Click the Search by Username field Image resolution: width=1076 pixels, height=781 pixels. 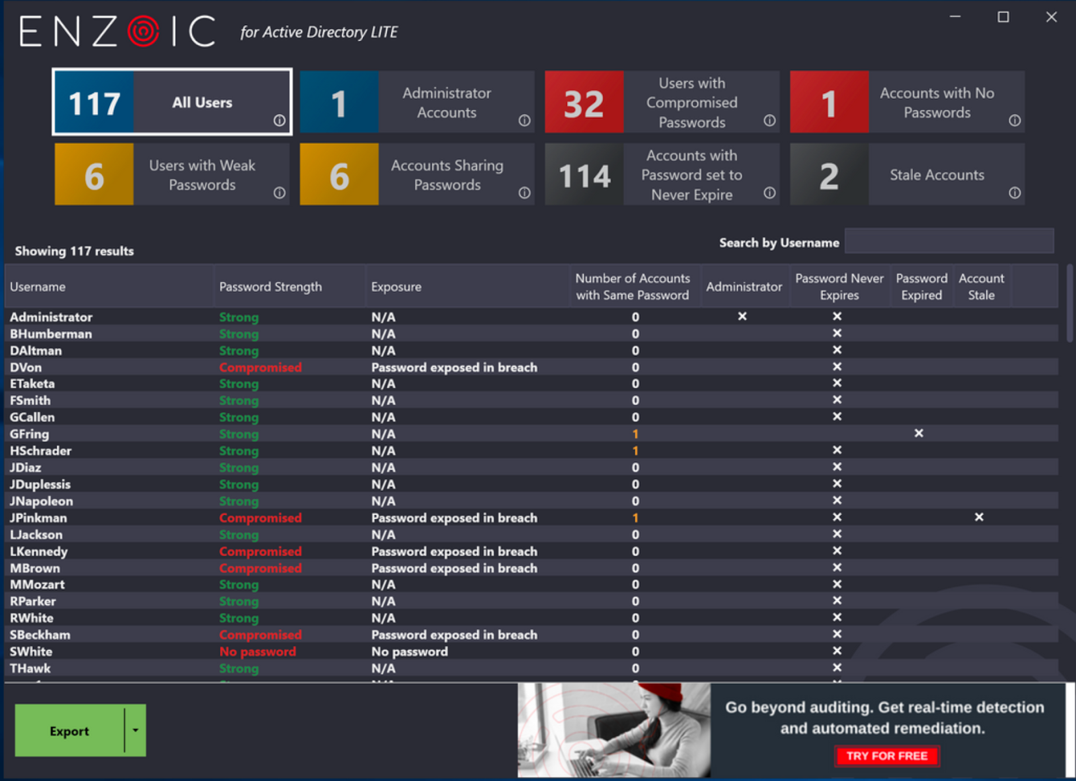pos(948,240)
